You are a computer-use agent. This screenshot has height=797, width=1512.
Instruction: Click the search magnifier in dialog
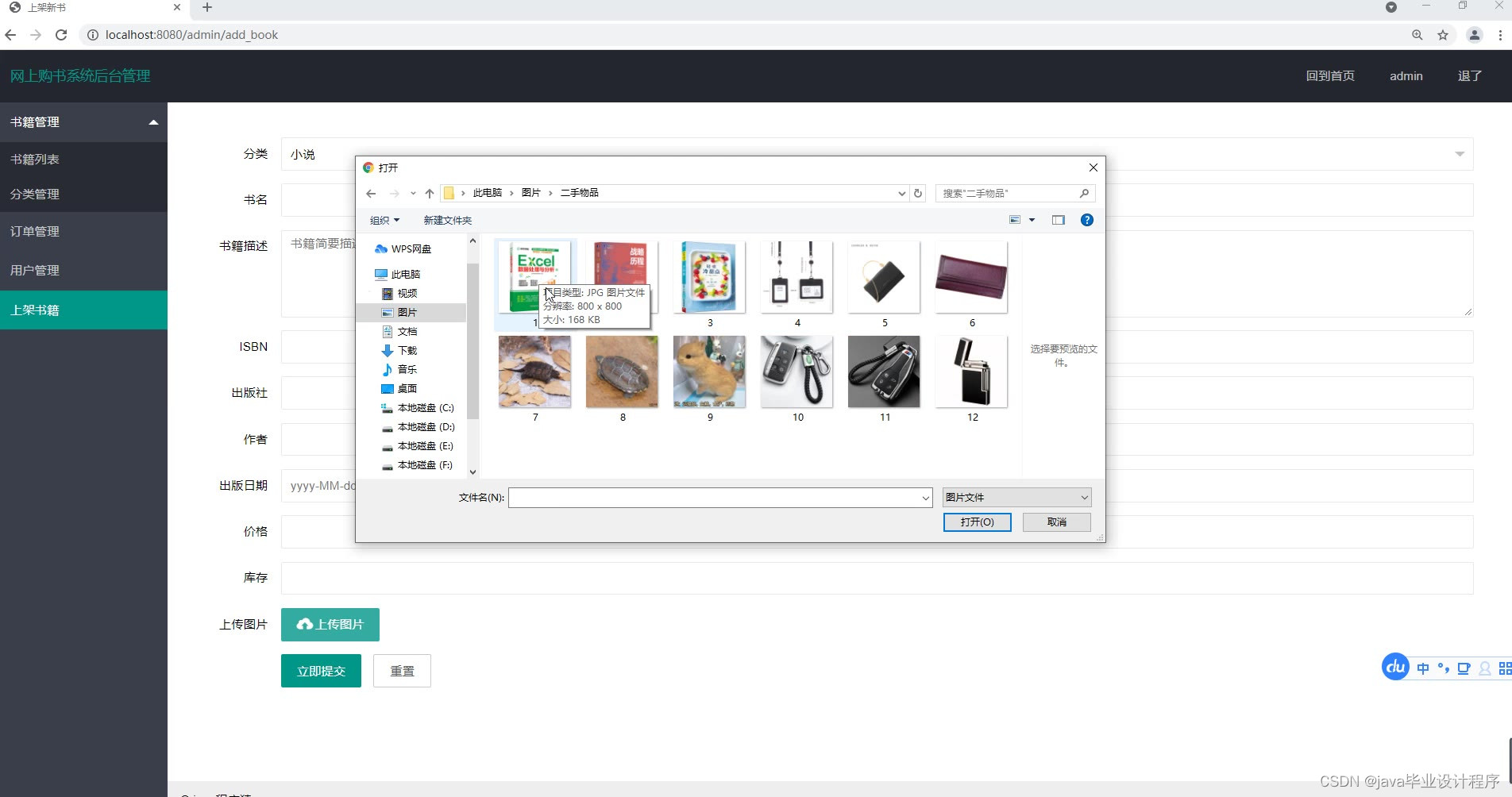point(1084,193)
